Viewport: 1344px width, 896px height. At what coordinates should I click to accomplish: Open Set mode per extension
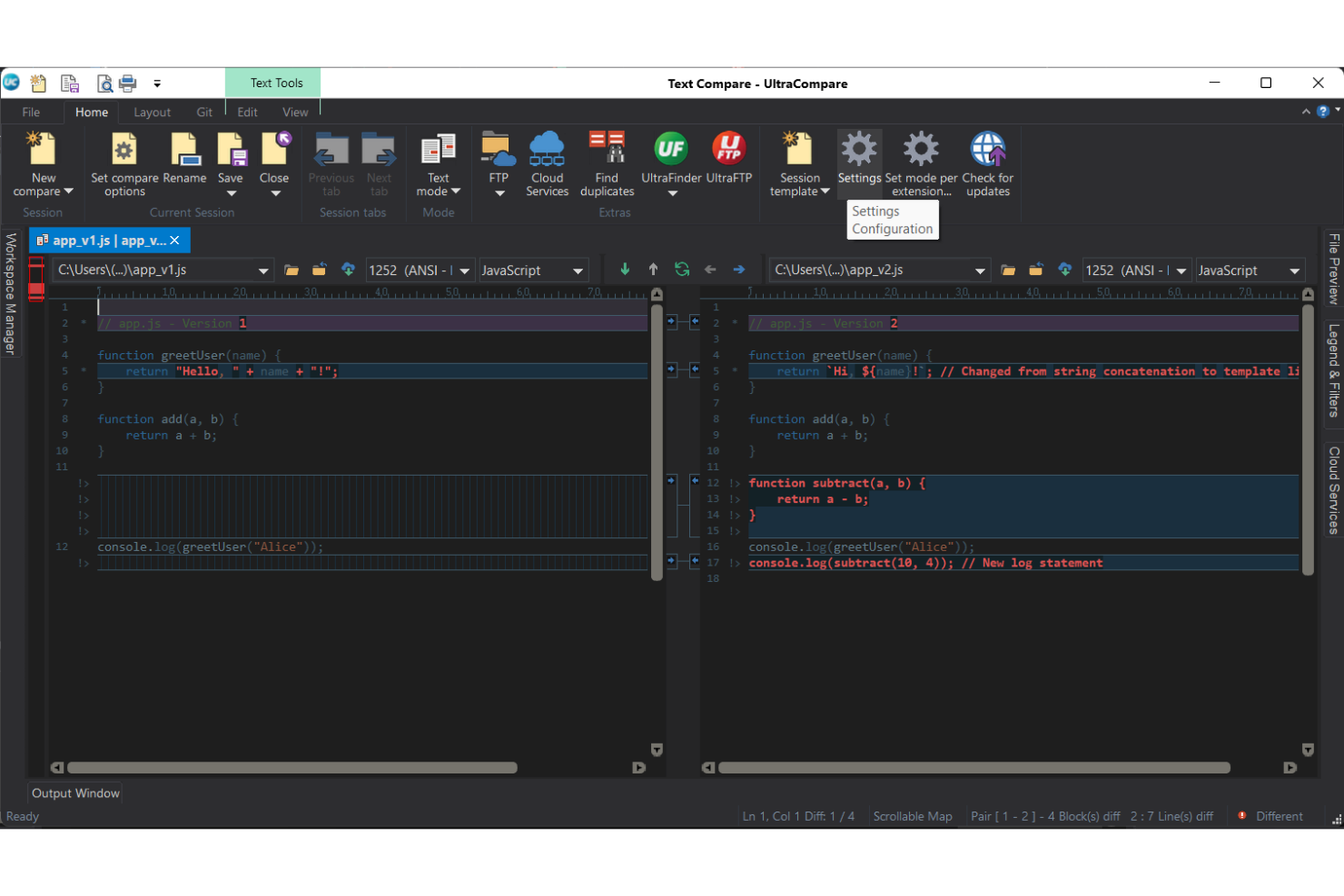click(x=921, y=164)
